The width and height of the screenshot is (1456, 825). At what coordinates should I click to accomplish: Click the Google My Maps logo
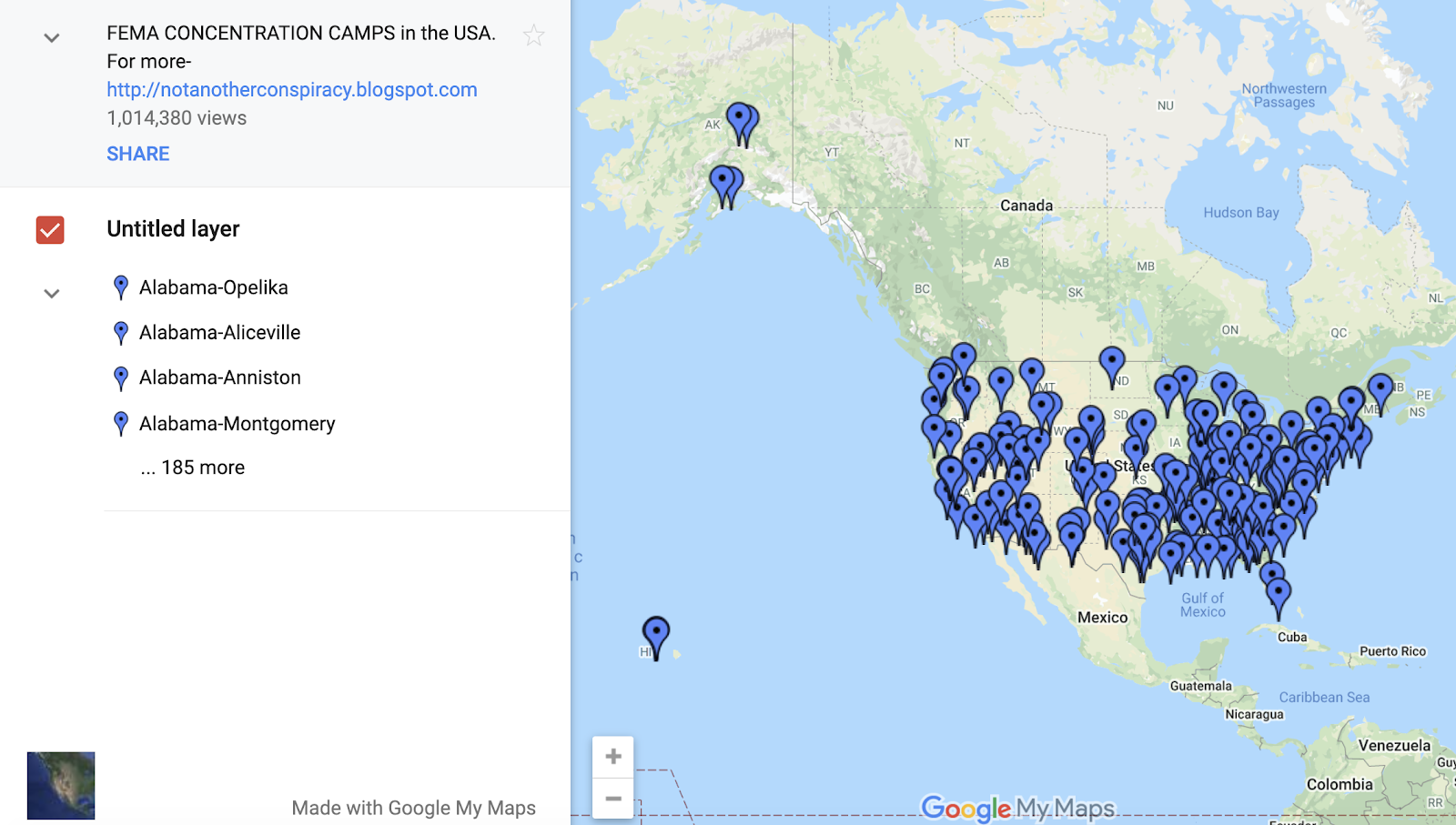pos(1017,808)
